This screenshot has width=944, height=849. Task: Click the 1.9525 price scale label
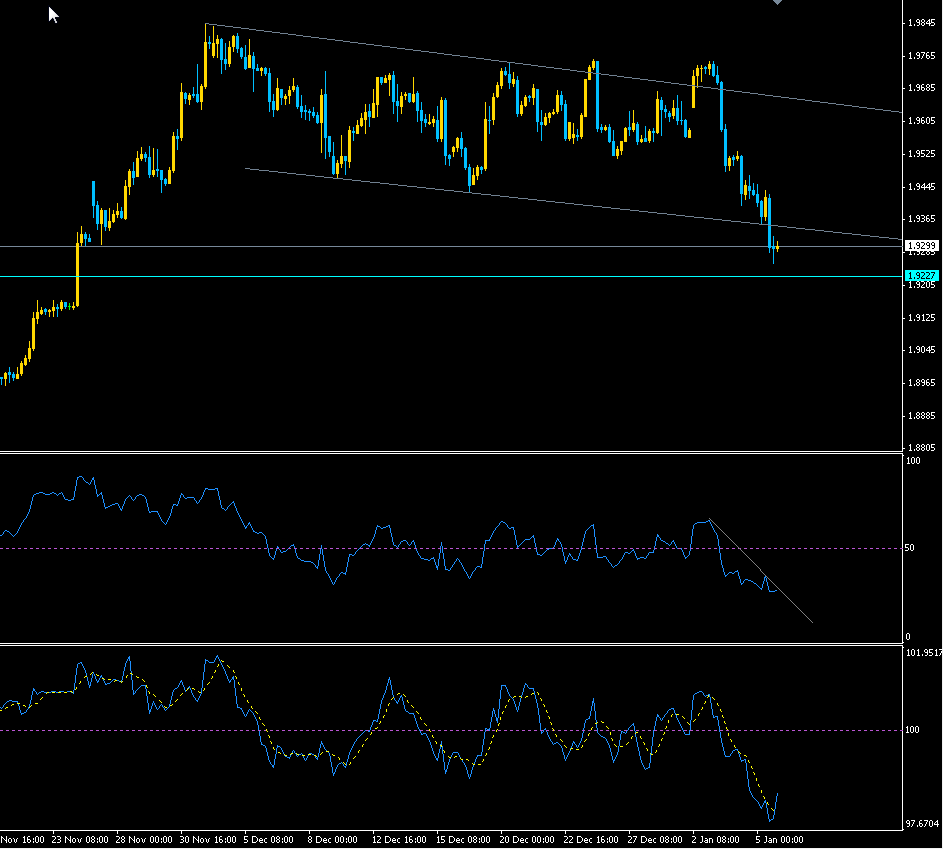click(921, 154)
